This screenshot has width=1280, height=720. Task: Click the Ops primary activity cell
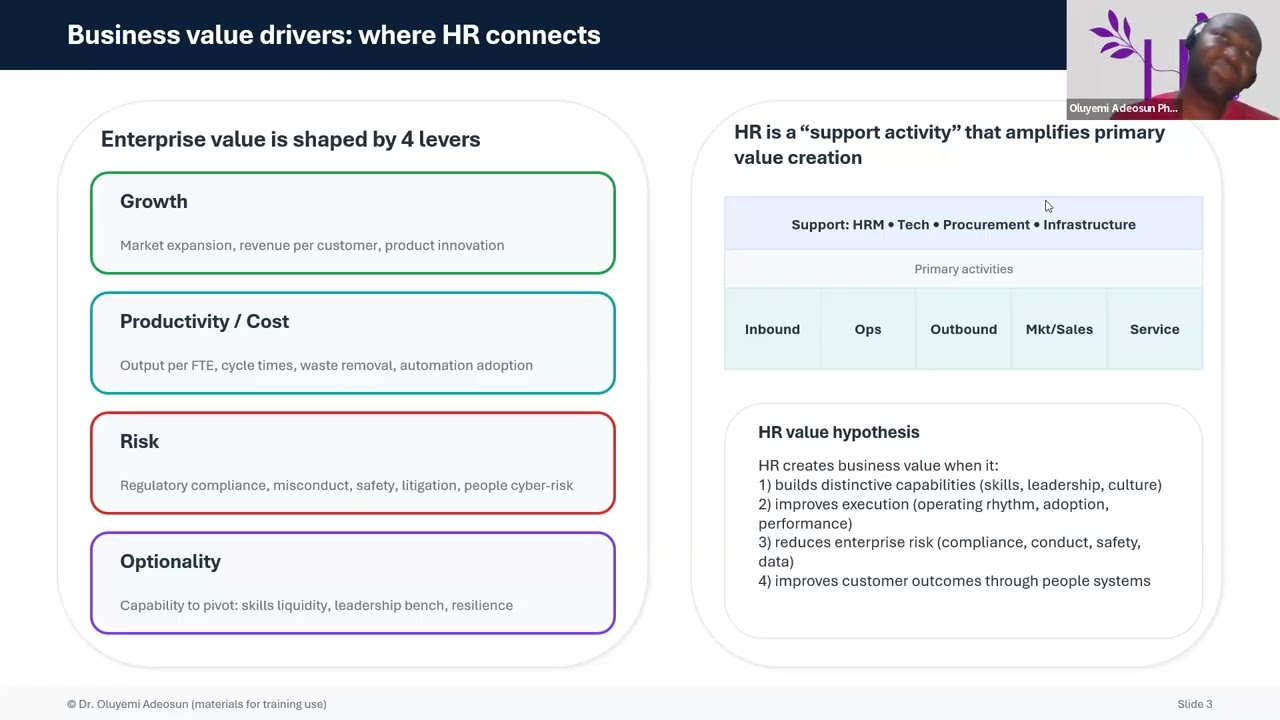(x=868, y=329)
